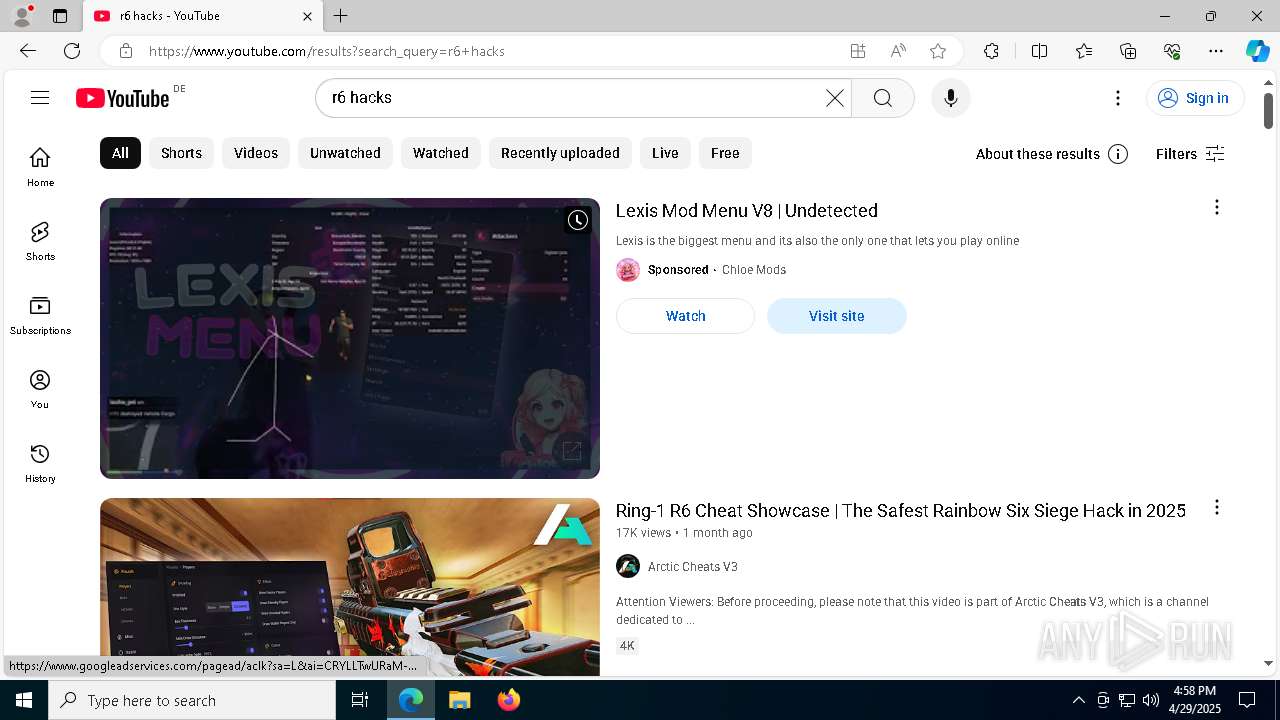Click Arctic Cheats V3 channel avatar

point(628,566)
